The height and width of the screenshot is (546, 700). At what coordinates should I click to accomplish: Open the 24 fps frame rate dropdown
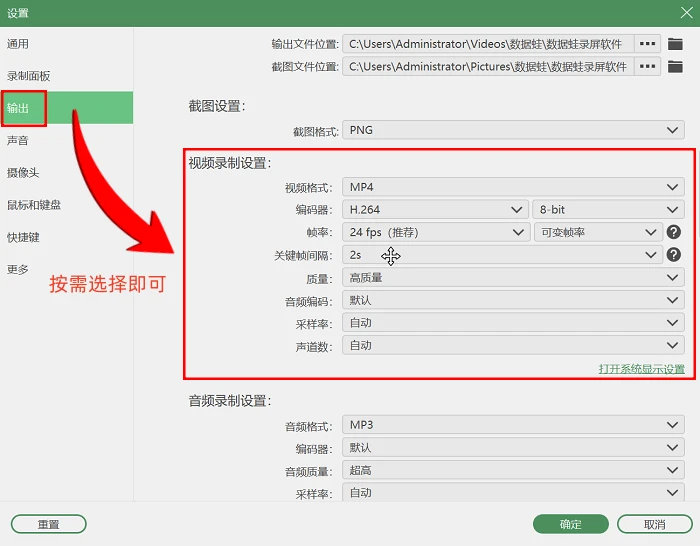pos(436,232)
